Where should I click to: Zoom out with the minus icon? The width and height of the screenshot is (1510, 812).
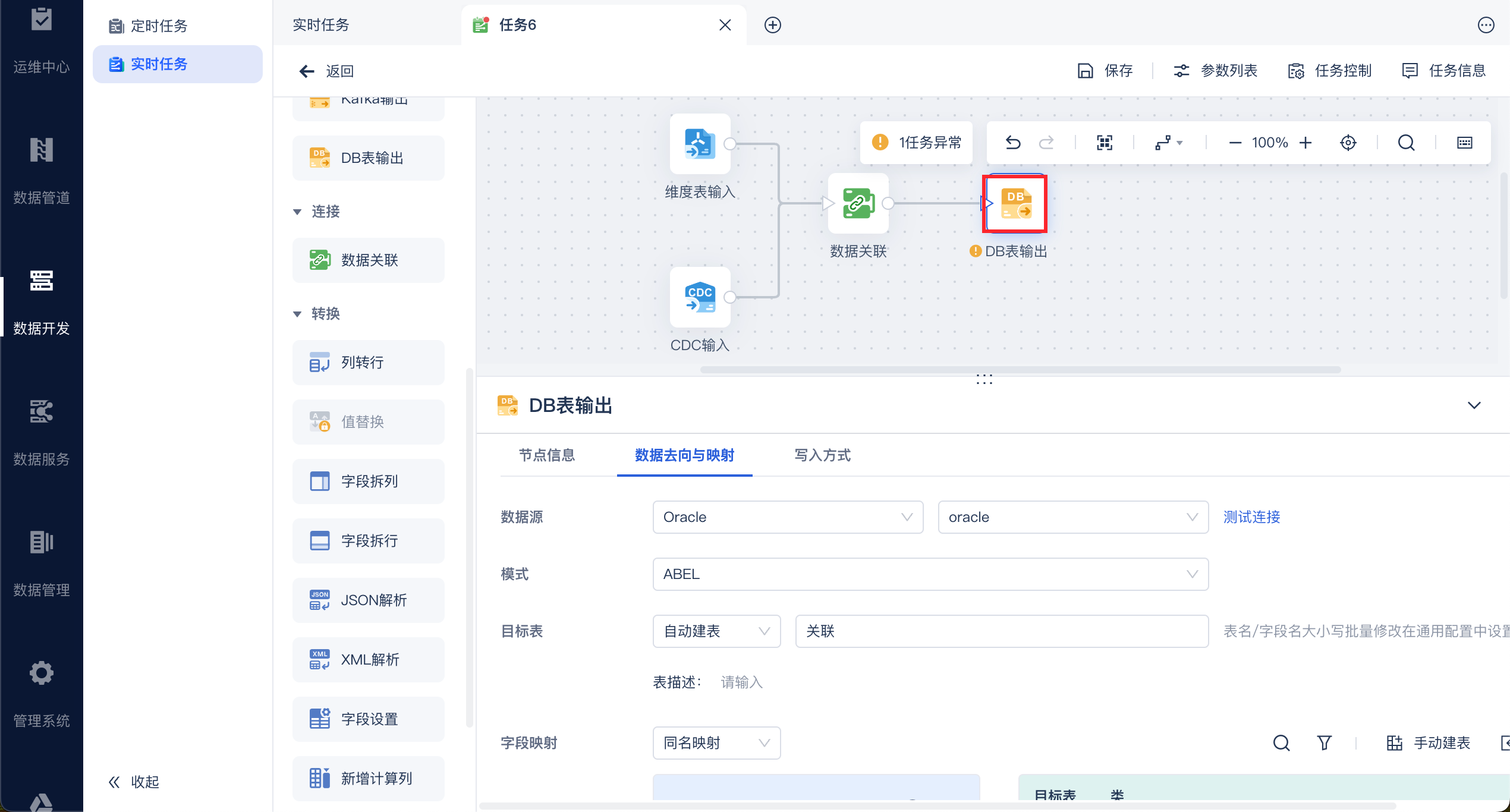[x=1235, y=143]
